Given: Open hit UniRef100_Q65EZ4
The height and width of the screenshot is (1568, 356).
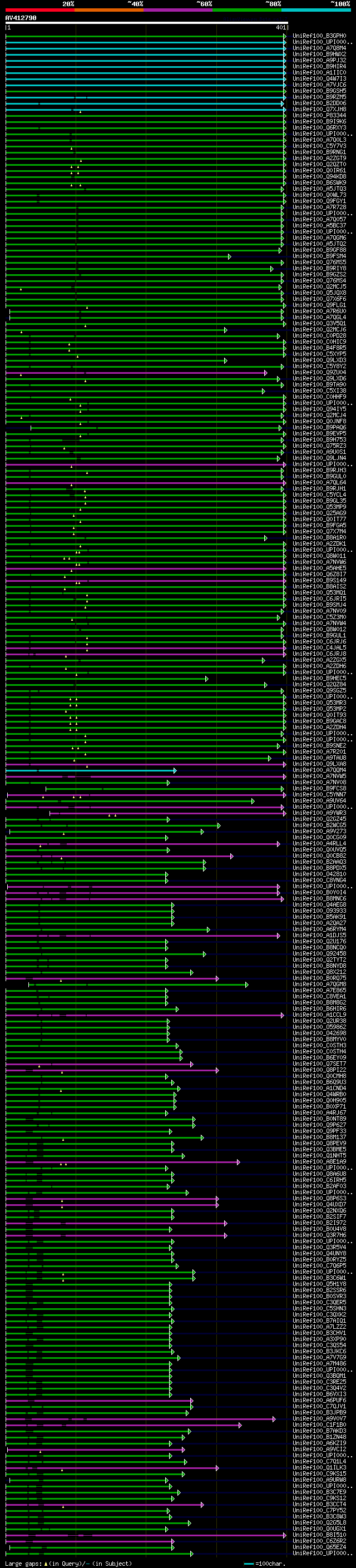Looking at the screenshot, I should pyautogui.click(x=319, y=1547).
